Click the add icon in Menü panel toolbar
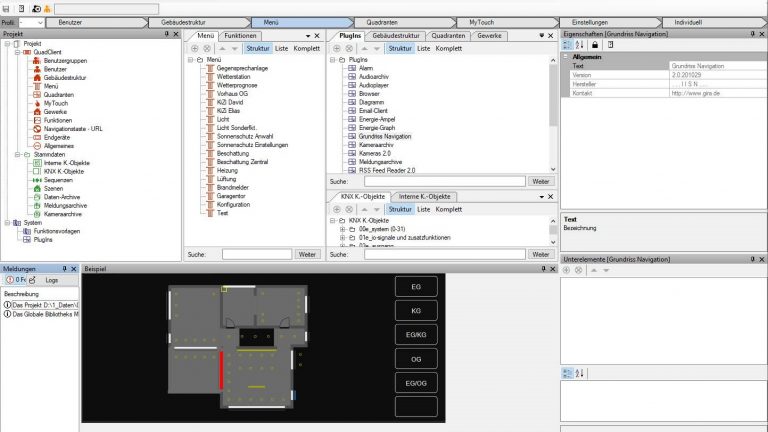Image resolution: width=768 pixels, height=432 pixels. [x=194, y=48]
